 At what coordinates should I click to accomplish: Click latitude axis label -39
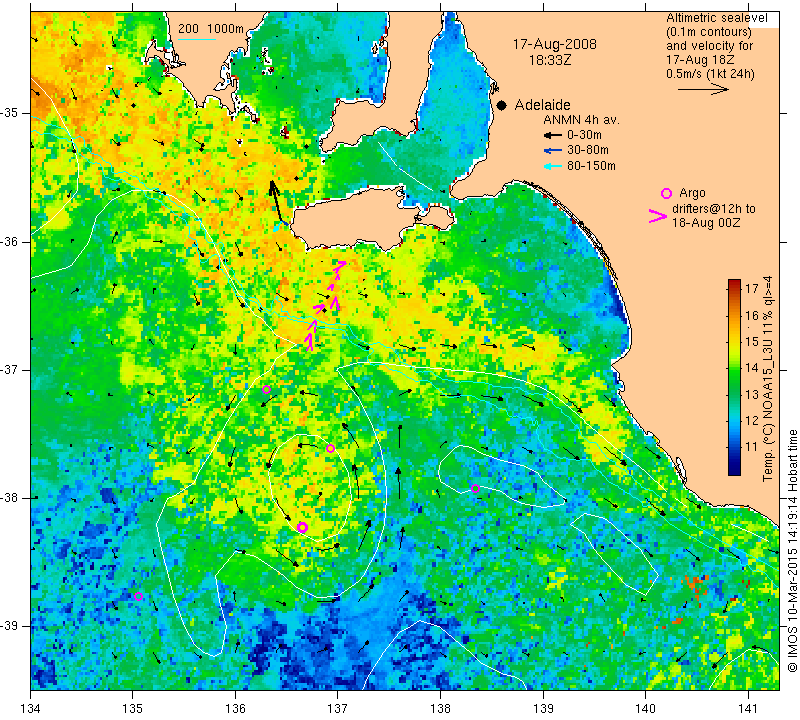click(10, 626)
